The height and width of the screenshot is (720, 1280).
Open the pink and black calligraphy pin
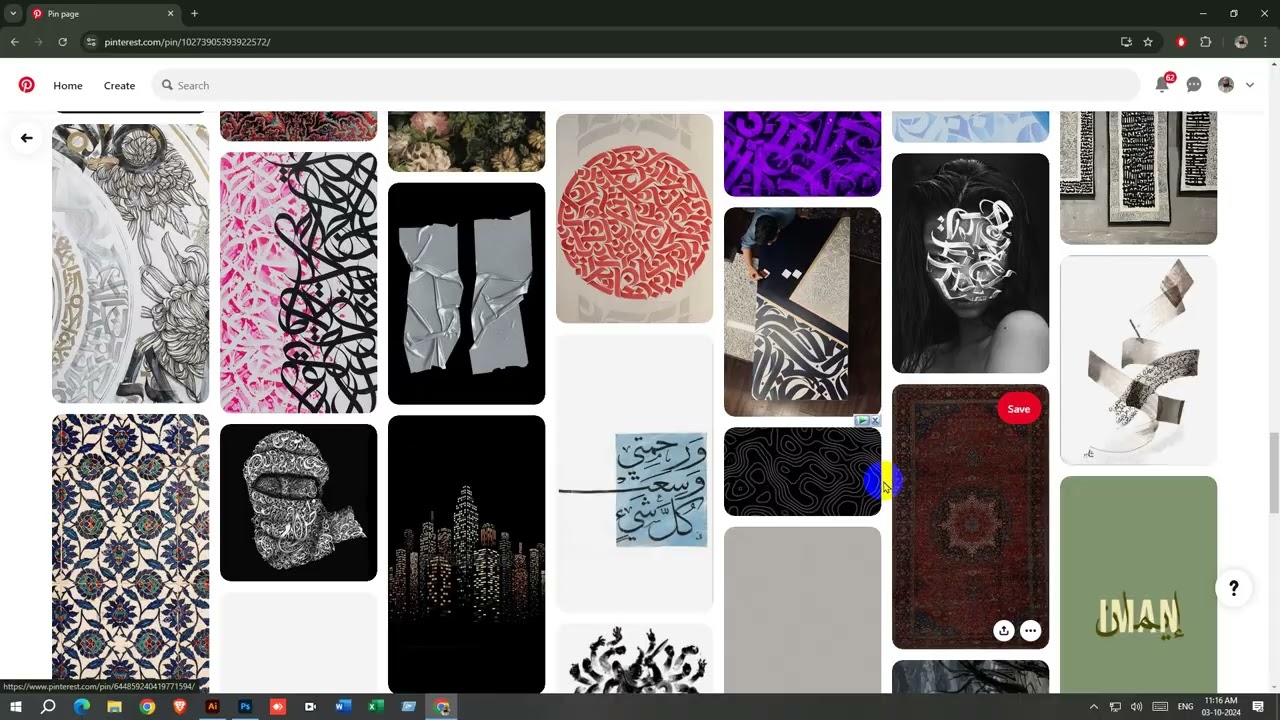[298, 282]
